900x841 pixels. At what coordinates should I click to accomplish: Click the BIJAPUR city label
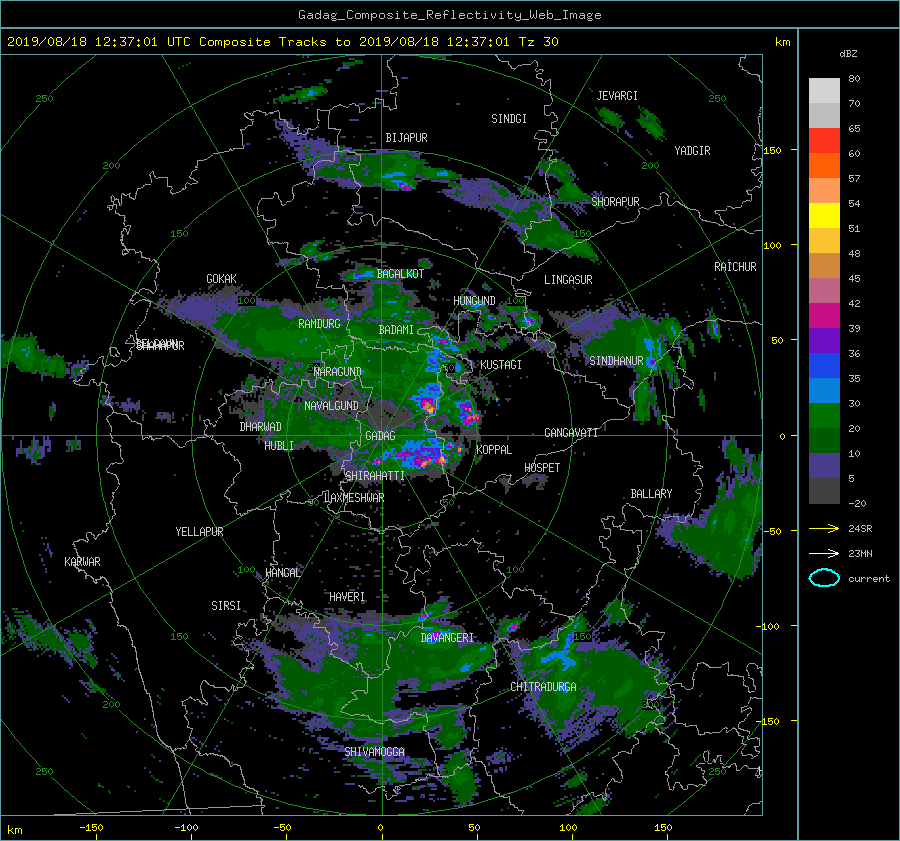[x=406, y=138]
